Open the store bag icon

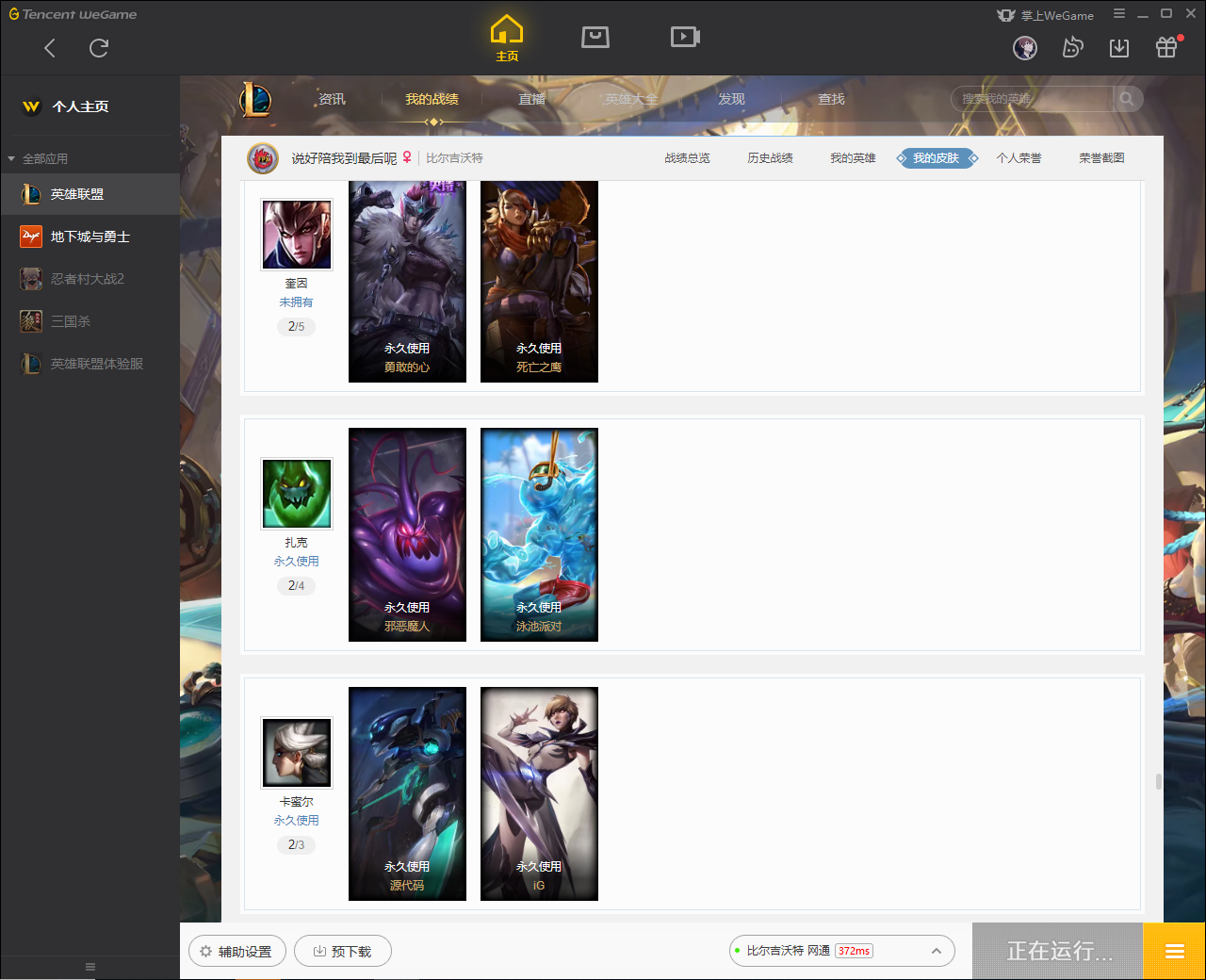pyautogui.click(x=595, y=37)
